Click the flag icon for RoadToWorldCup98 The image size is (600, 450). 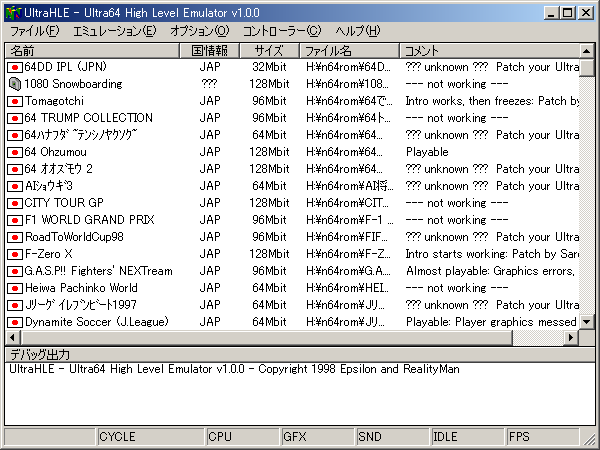click(15, 237)
